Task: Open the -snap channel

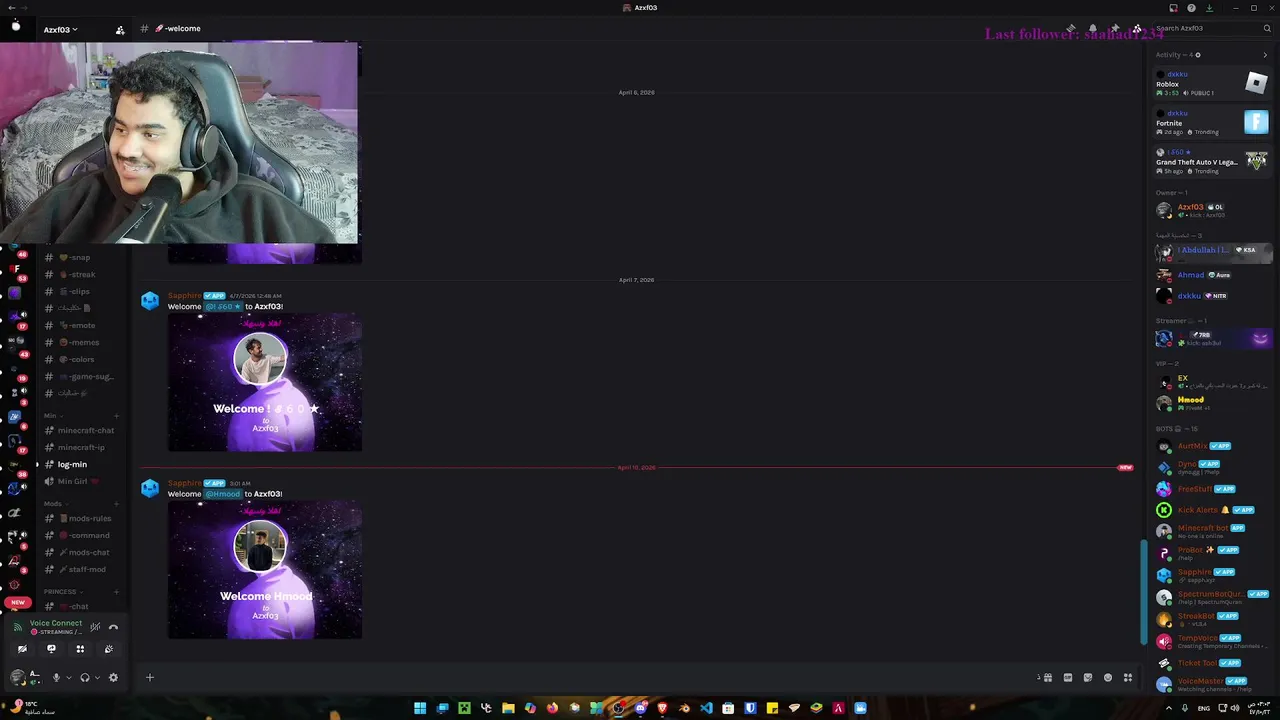Action: click(83, 257)
